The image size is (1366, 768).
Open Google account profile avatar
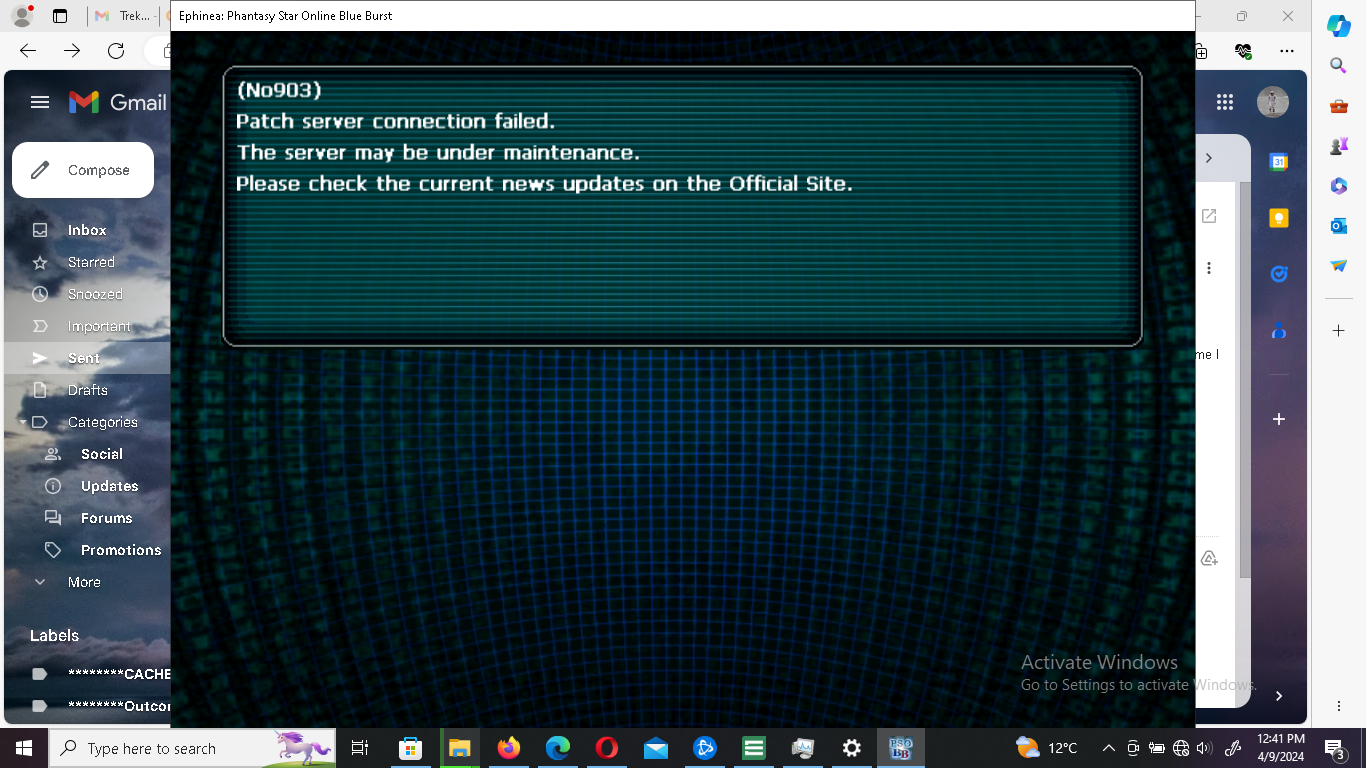(x=1273, y=102)
